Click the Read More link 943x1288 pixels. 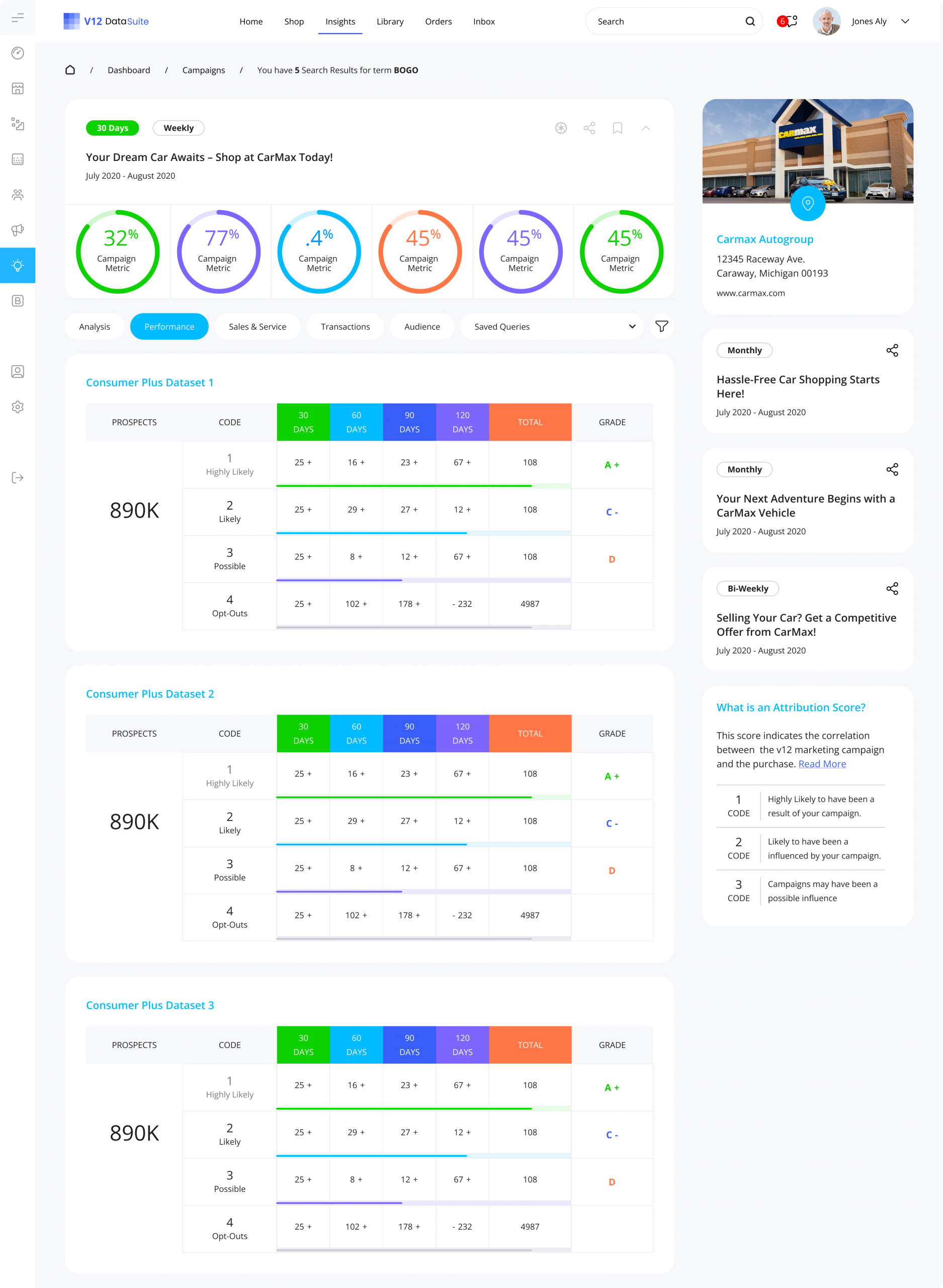[x=821, y=764]
